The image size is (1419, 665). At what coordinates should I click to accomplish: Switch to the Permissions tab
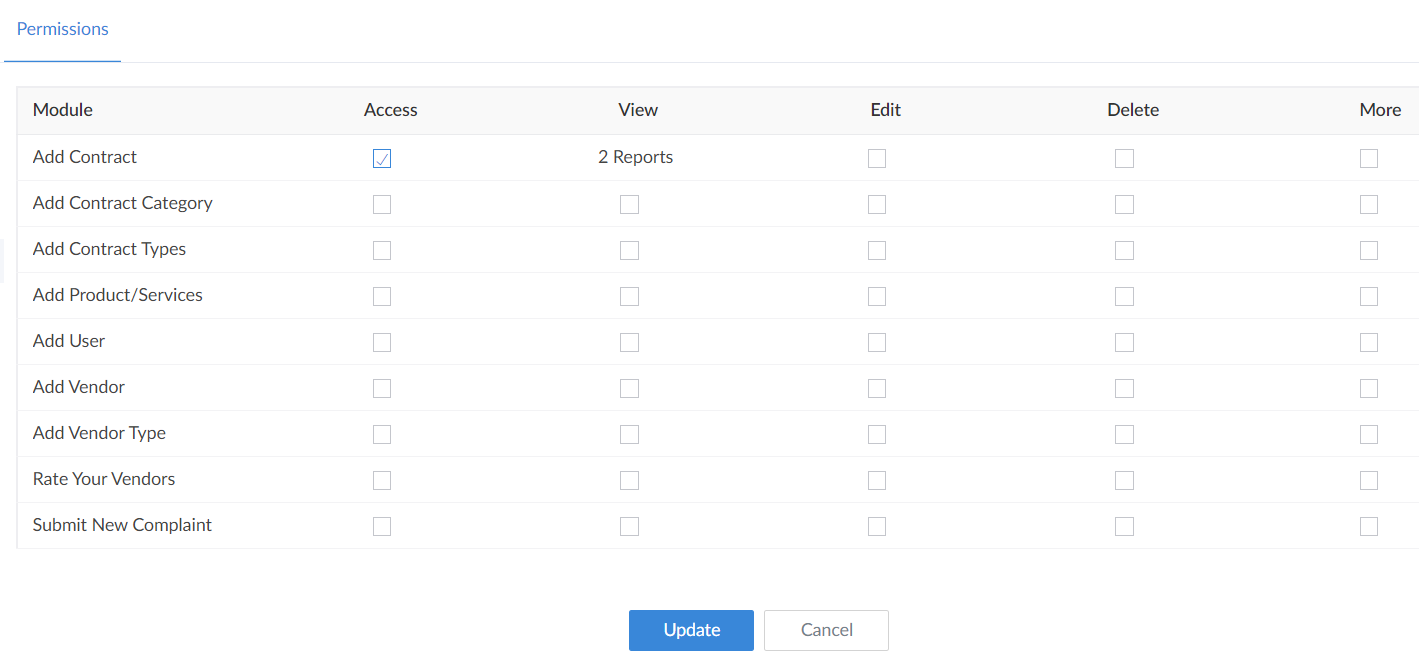[x=63, y=29]
